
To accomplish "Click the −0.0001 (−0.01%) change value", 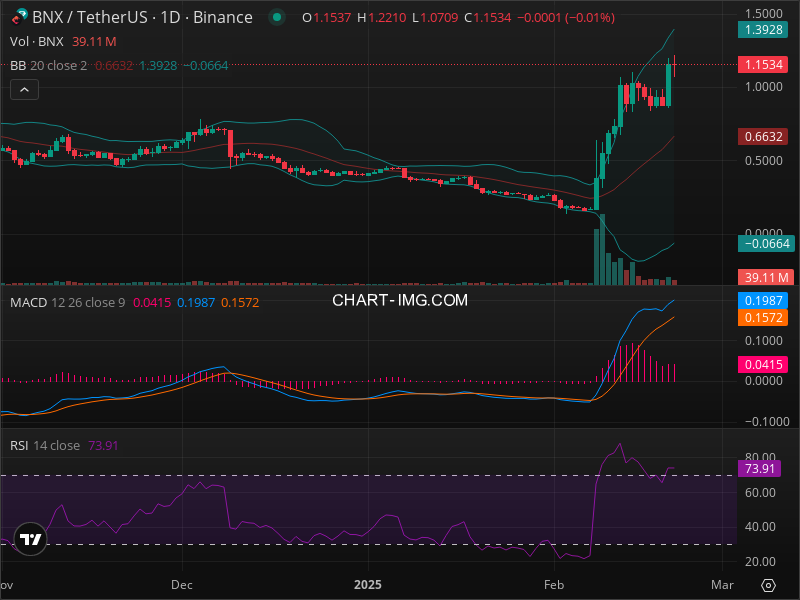I will 566,18.
